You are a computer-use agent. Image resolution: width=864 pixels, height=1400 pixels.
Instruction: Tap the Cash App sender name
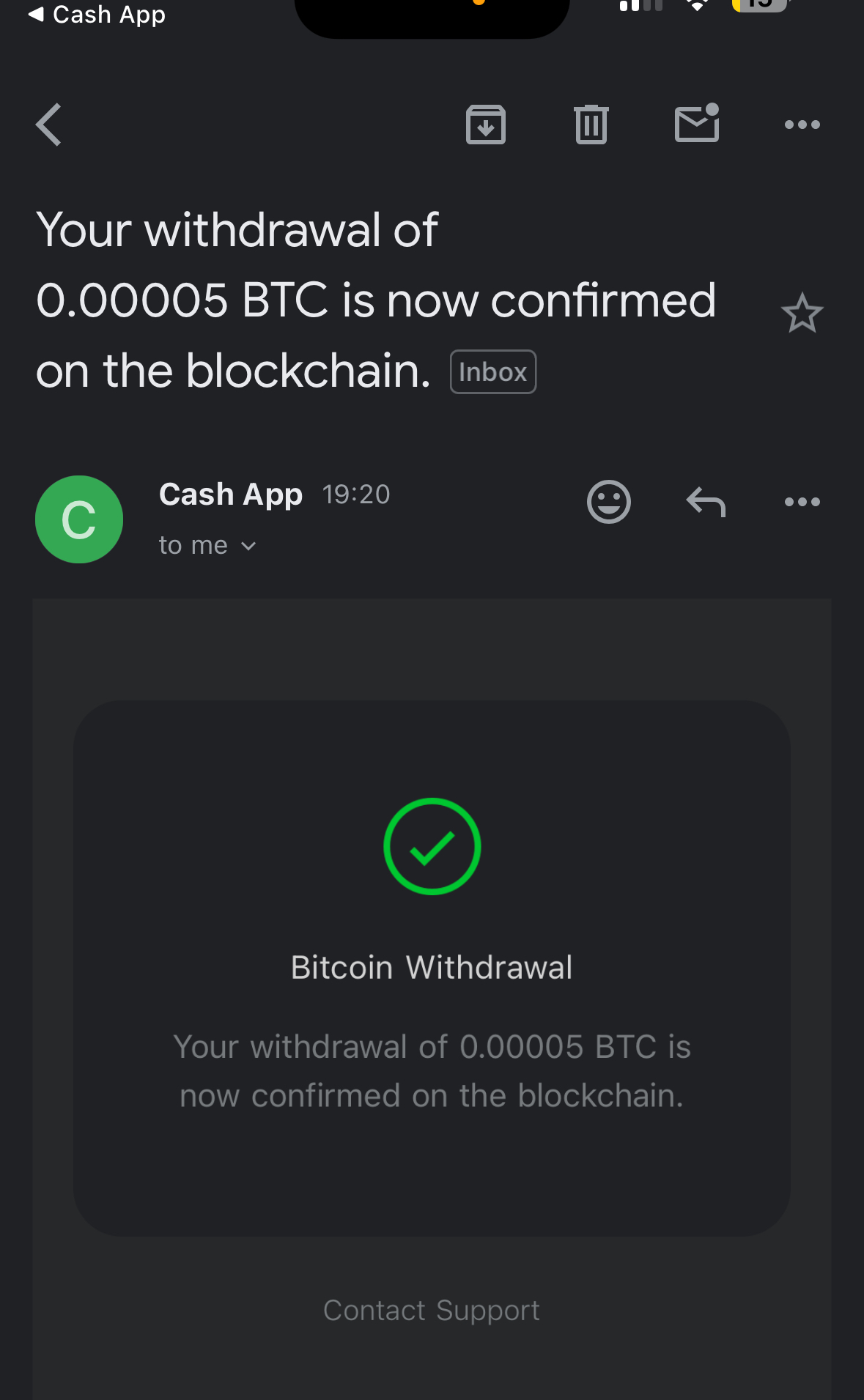231,495
